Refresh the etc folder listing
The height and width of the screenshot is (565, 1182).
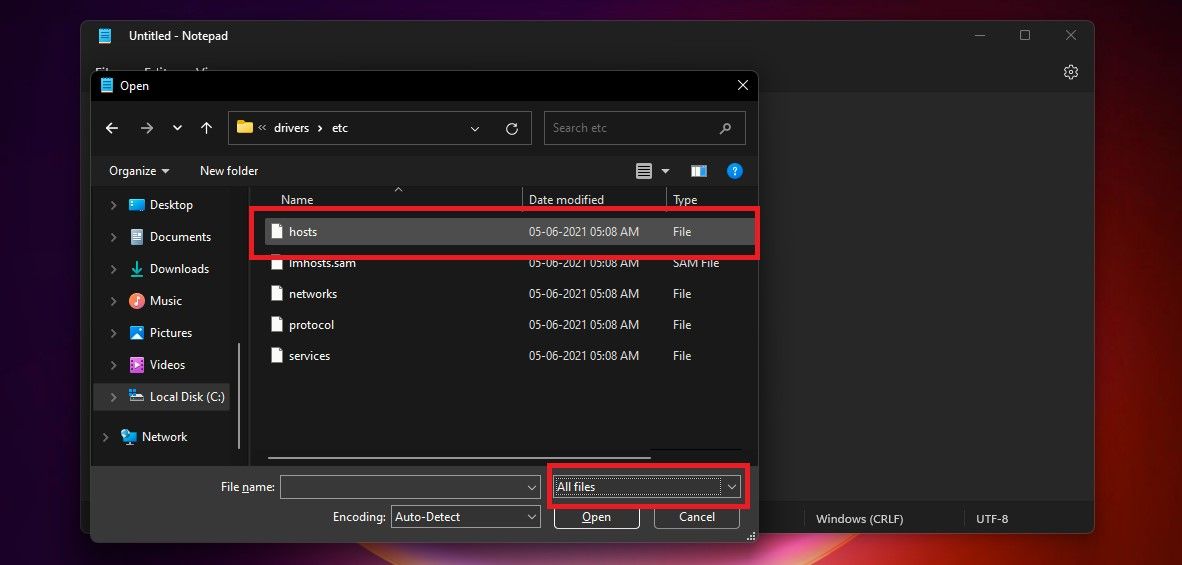pyautogui.click(x=512, y=129)
